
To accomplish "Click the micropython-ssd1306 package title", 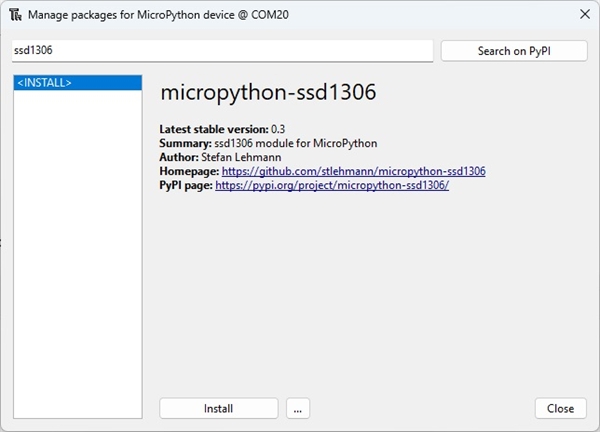I will [268, 93].
